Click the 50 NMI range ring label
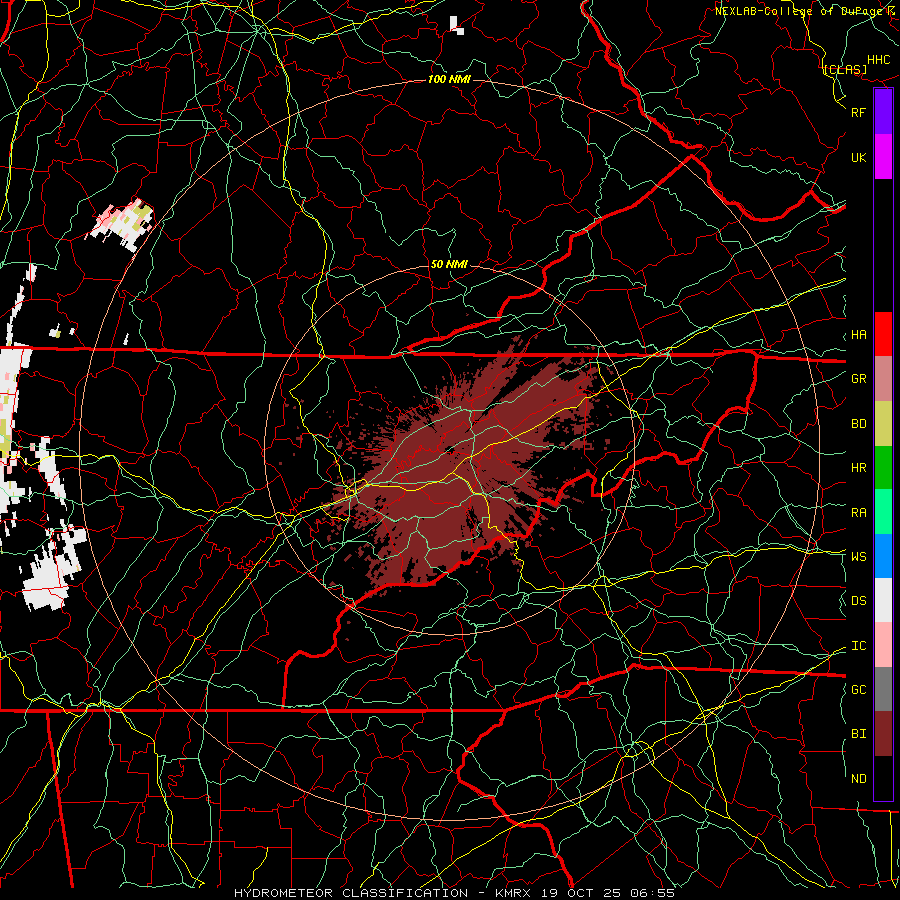Image resolution: width=900 pixels, height=900 pixels. pyautogui.click(x=449, y=264)
